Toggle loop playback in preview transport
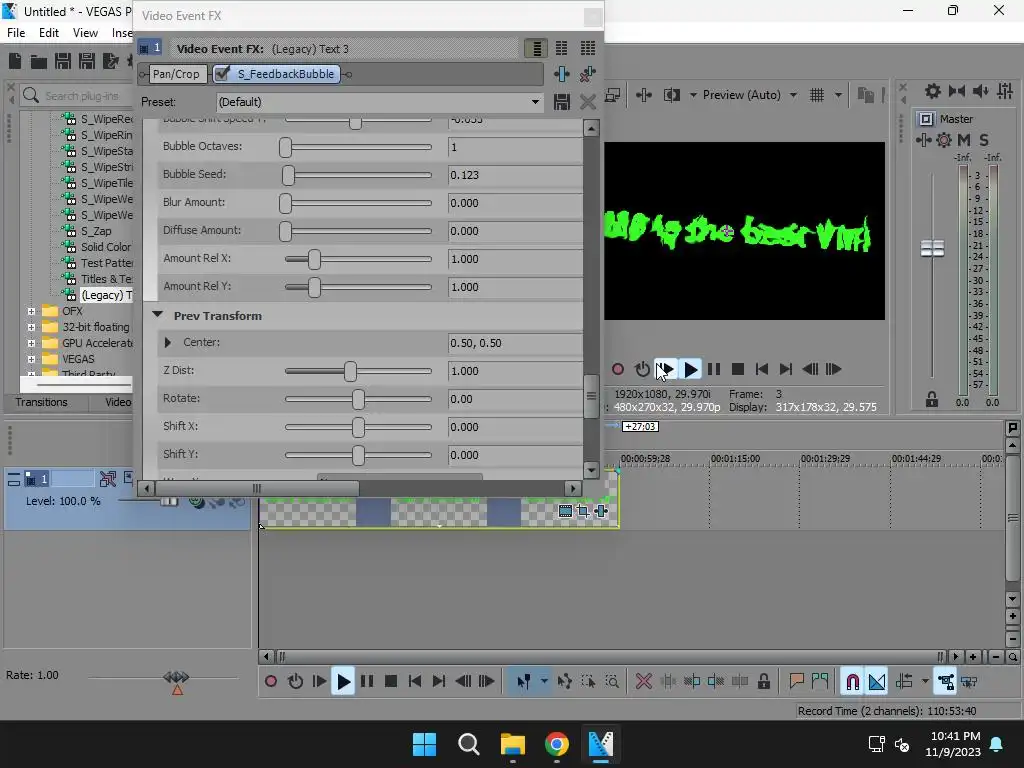Screen dimensions: 1024x768 (642, 370)
